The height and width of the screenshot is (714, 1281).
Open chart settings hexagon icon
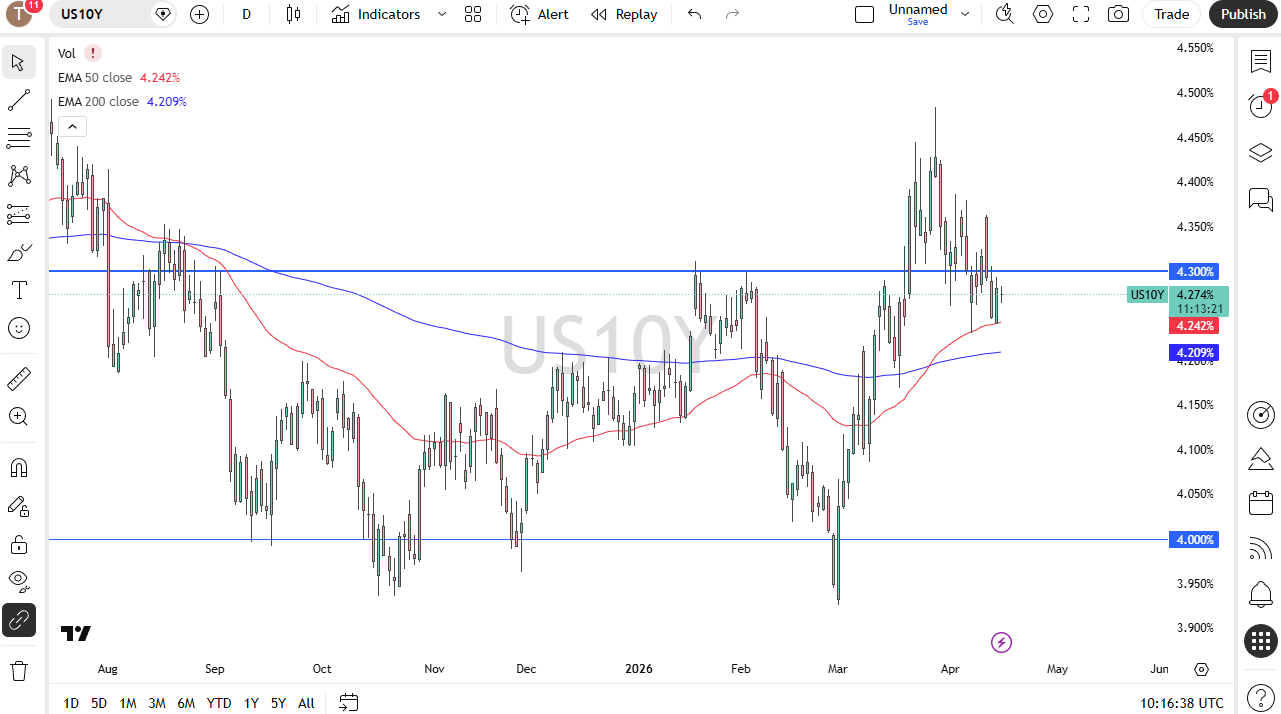(1043, 14)
